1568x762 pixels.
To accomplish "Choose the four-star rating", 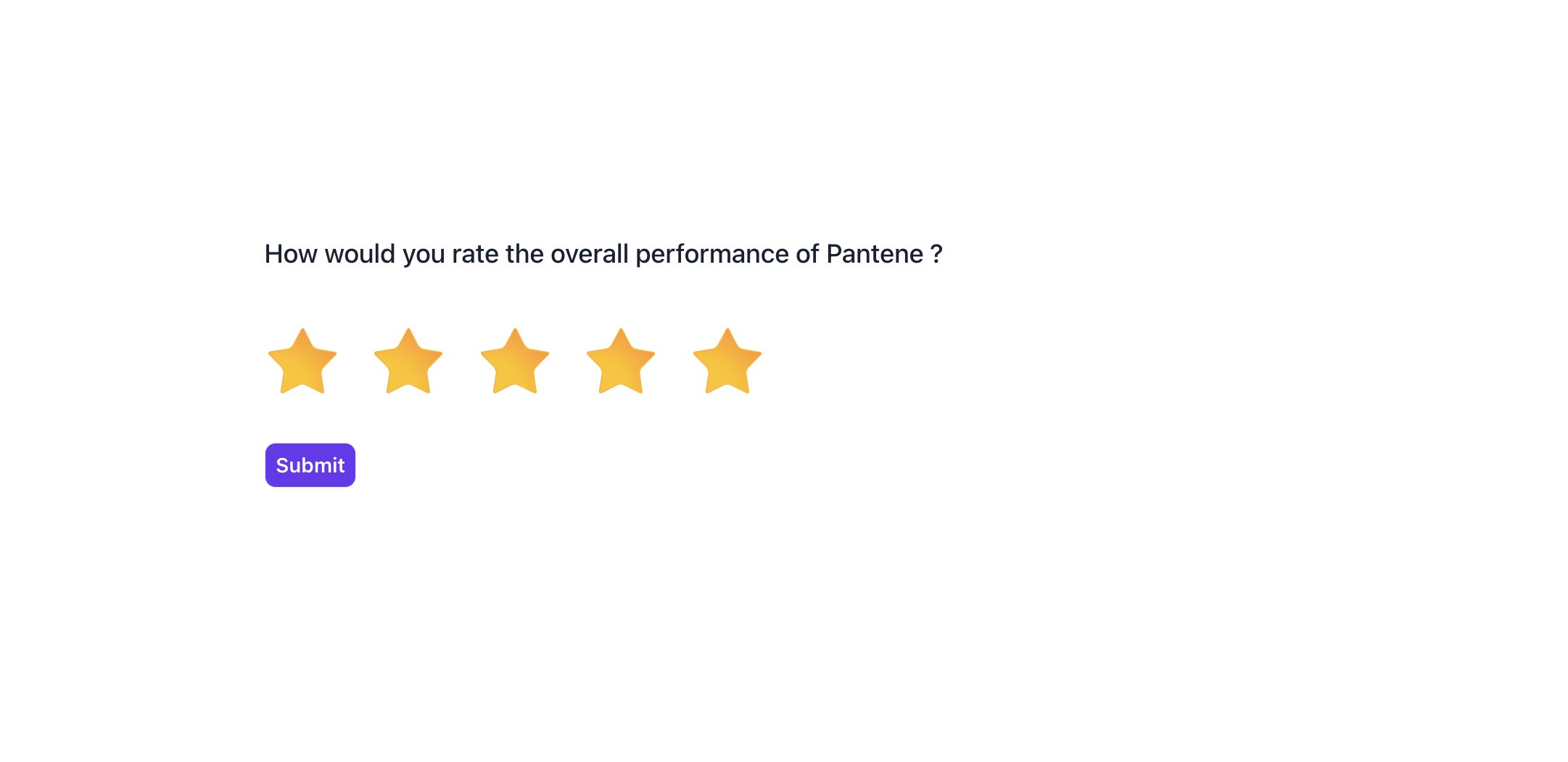I will [621, 362].
